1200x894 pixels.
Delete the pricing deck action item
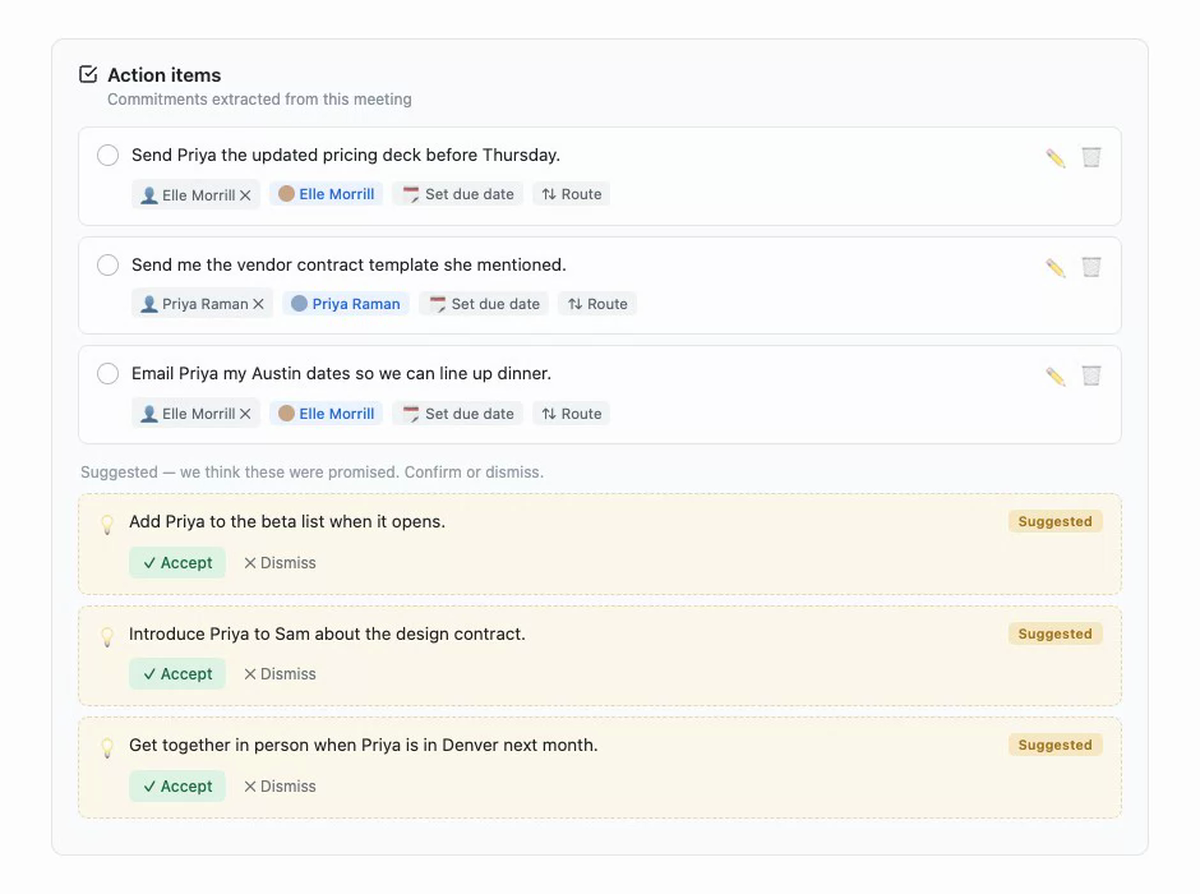1091,158
